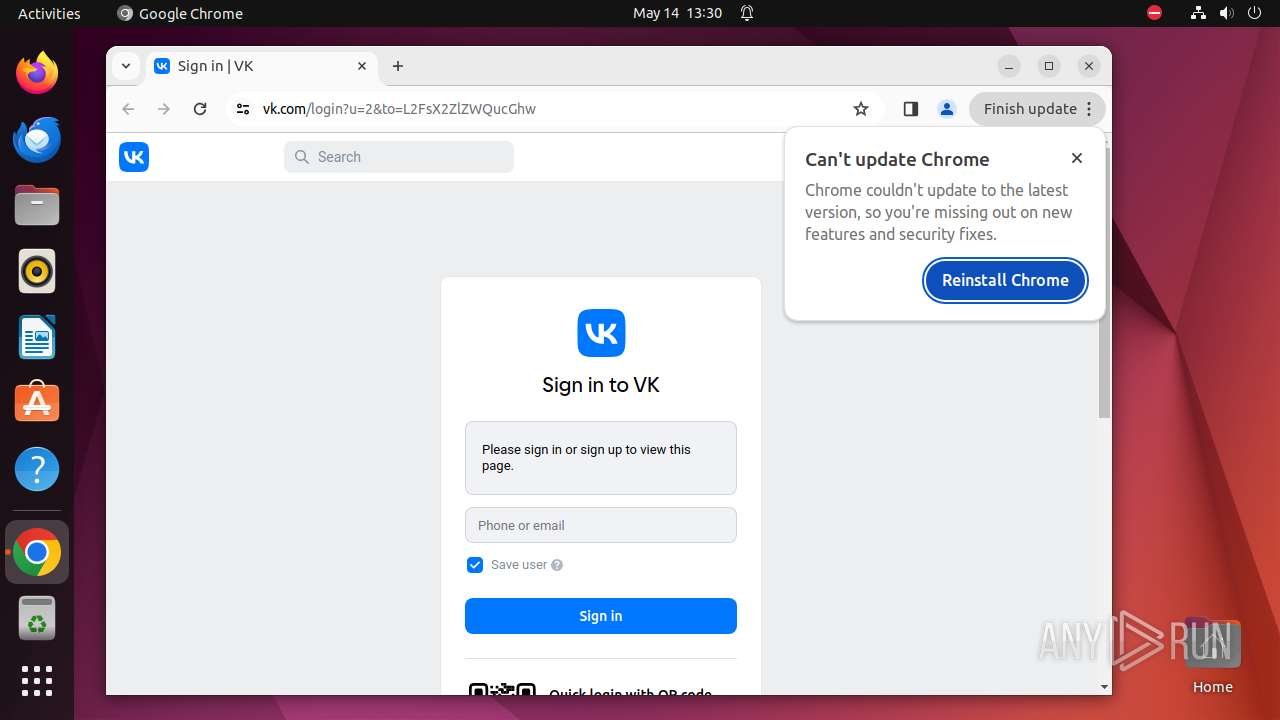Go forward in Chrome history
Image resolution: width=1280 pixels, height=720 pixels.
tap(164, 109)
